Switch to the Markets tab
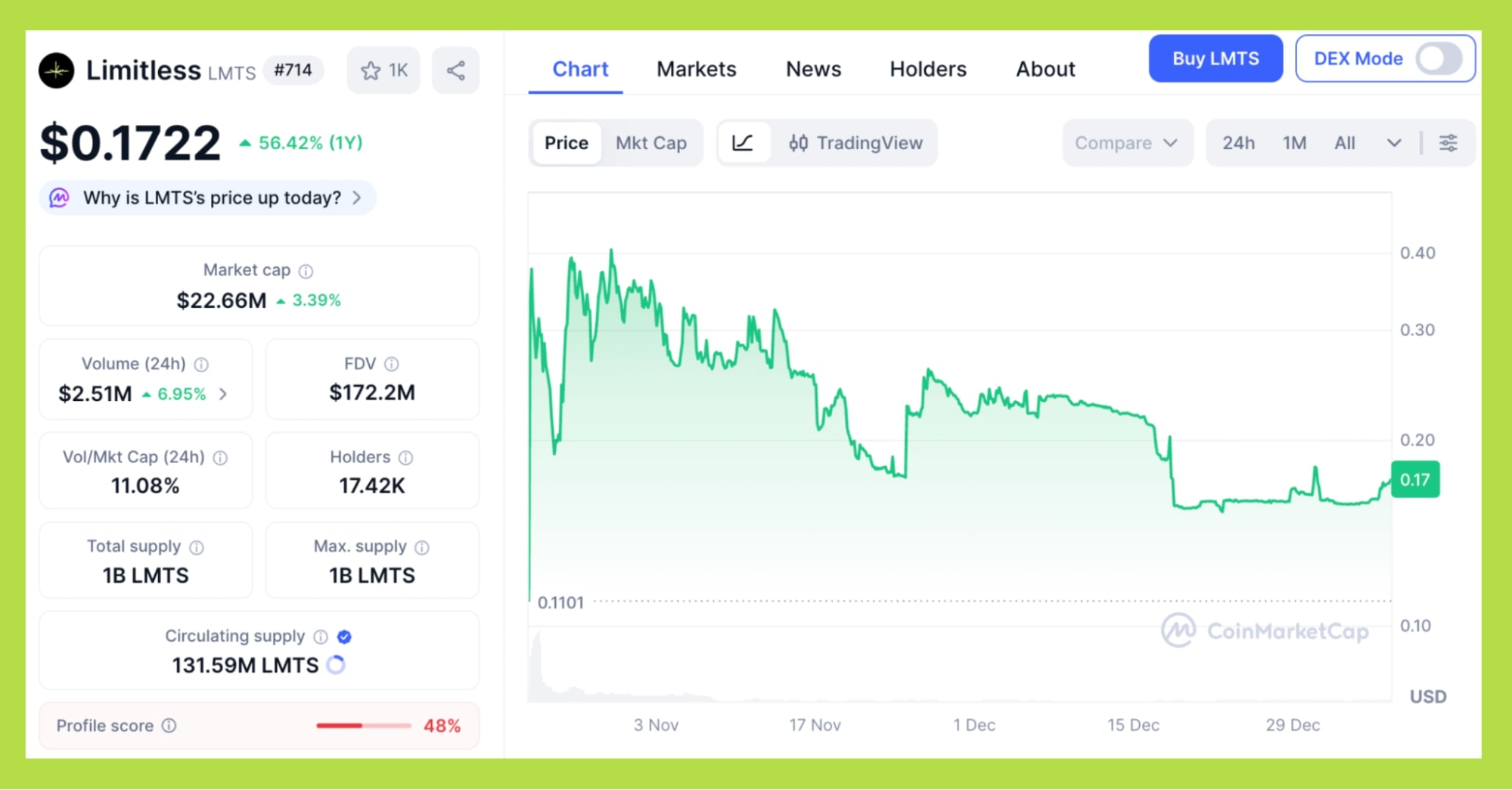Image resolution: width=1512 pixels, height=790 pixels. pyautogui.click(x=696, y=69)
